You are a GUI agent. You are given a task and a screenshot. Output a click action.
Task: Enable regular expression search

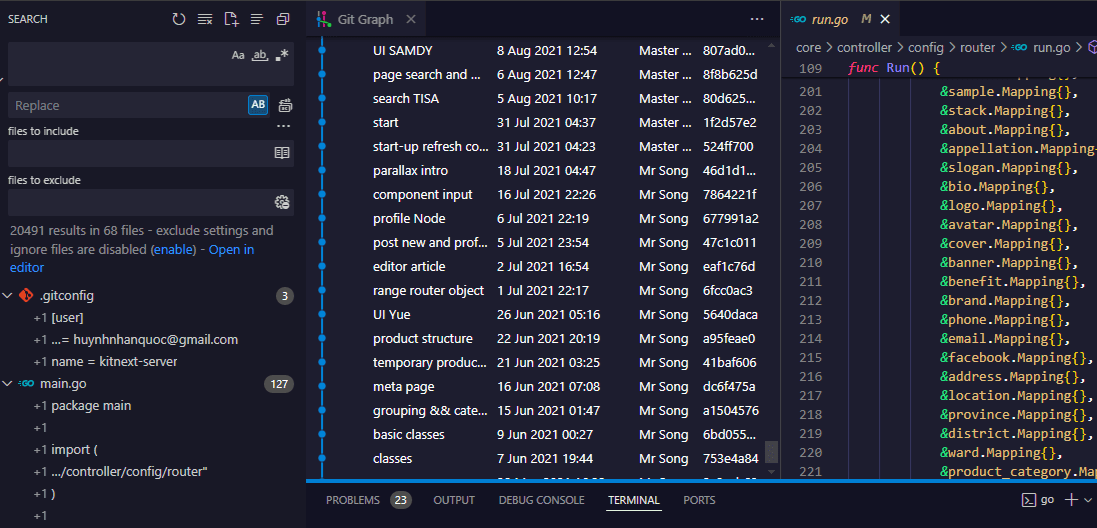pyautogui.click(x=282, y=56)
